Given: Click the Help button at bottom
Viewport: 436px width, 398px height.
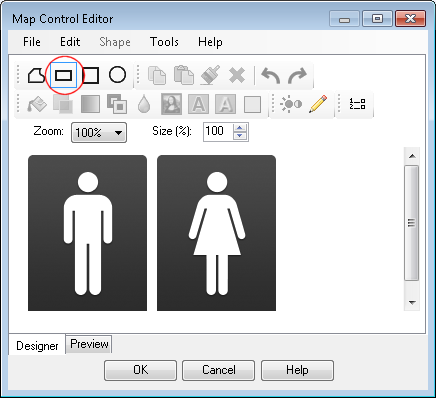Looking at the screenshot, I should pyautogui.click(x=297, y=370).
